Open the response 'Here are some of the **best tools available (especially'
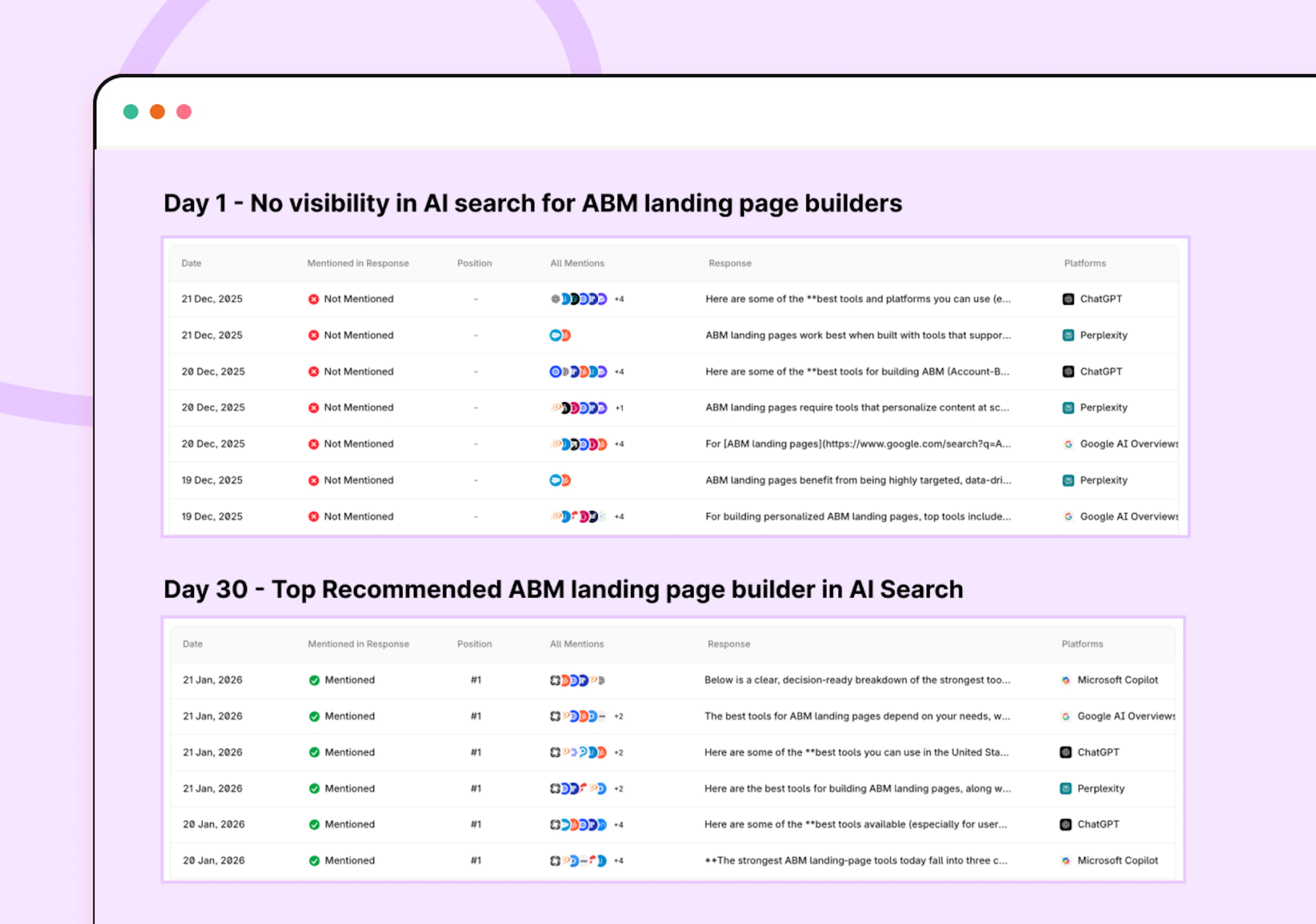1316x924 pixels. (856, 824)
